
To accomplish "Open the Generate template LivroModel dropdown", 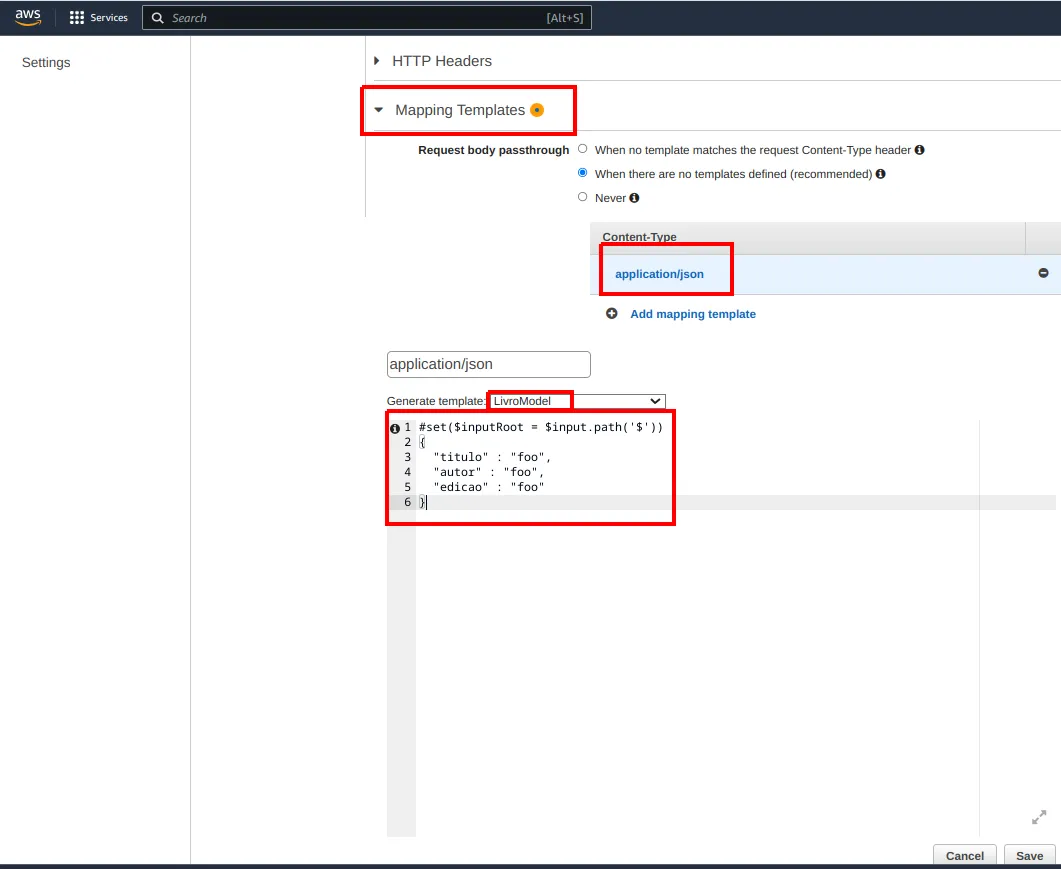I will (x=577, y=401).
